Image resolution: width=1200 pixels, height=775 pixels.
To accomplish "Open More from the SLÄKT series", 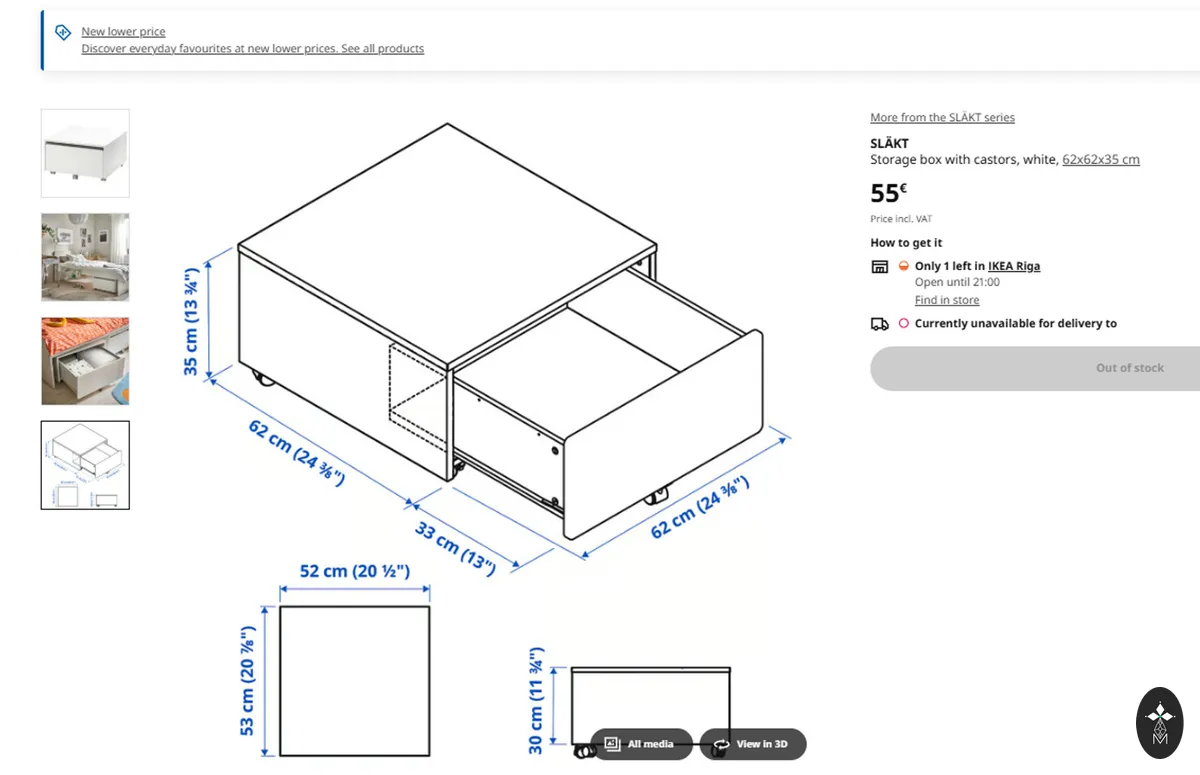I will point(942,117).
